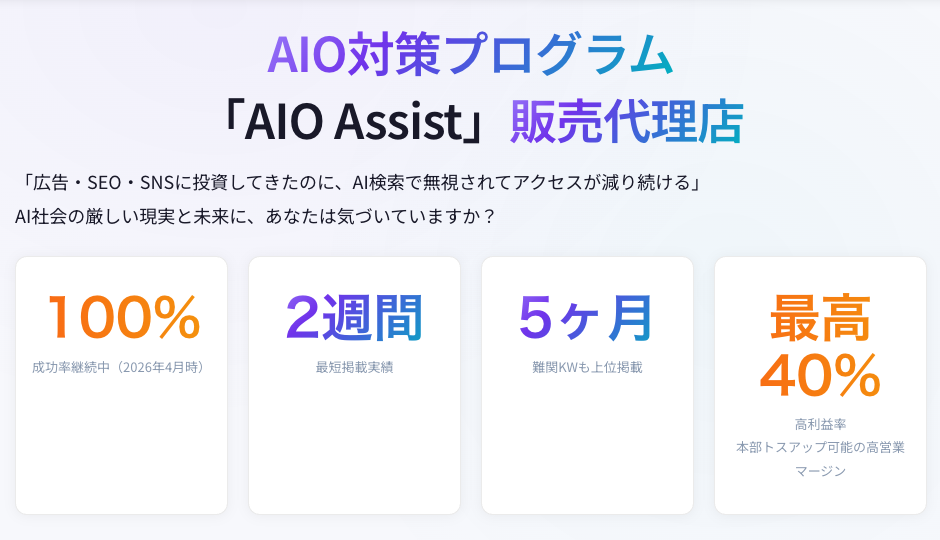This screenshot has width=940, height=540.
Task: Click the purple 2週間 figure
Action: click(354, 317)
